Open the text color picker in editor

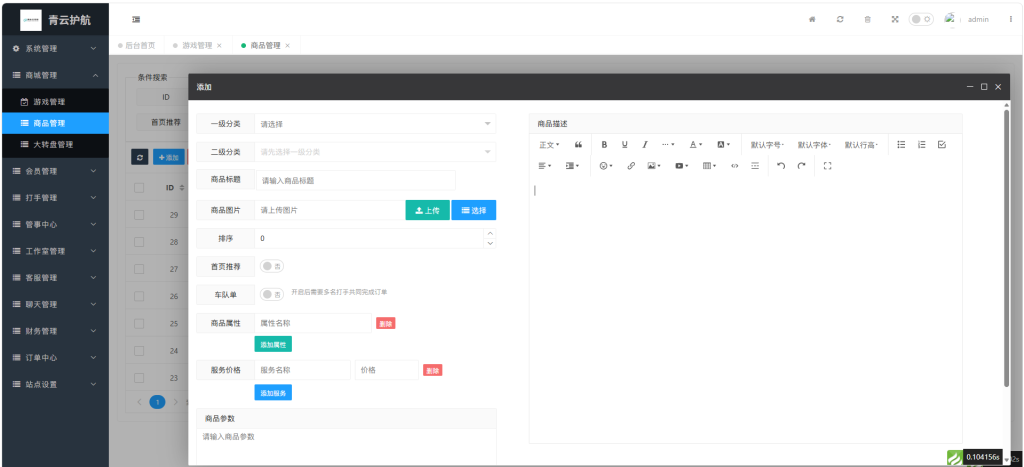coord(696,145)
